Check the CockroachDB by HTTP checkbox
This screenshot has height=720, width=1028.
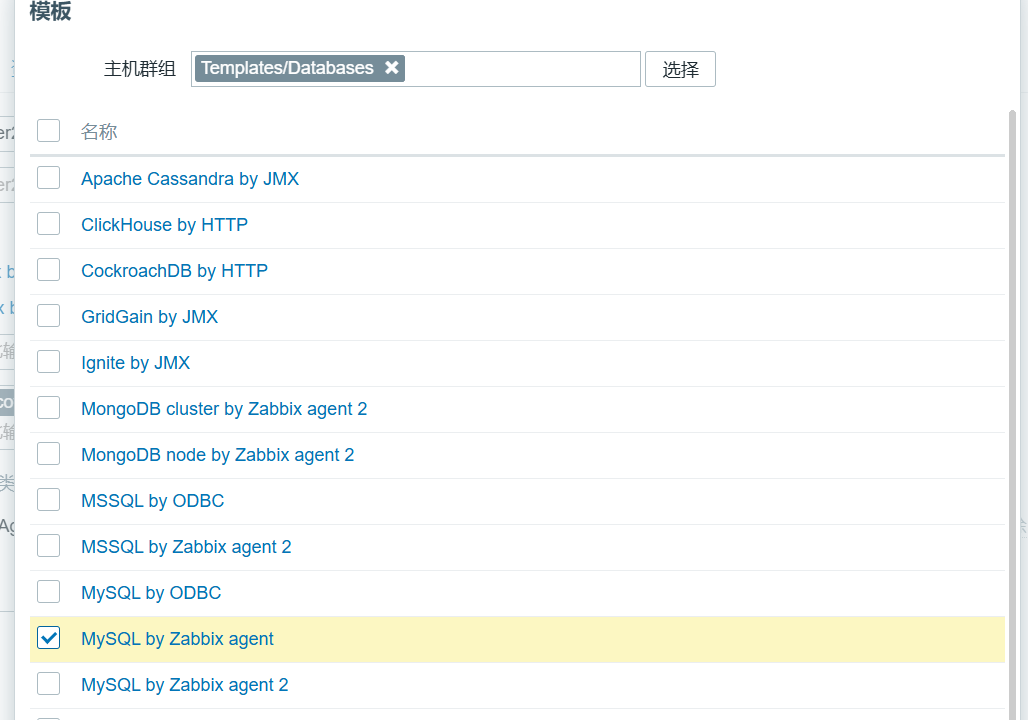click(x=49, y=270)
